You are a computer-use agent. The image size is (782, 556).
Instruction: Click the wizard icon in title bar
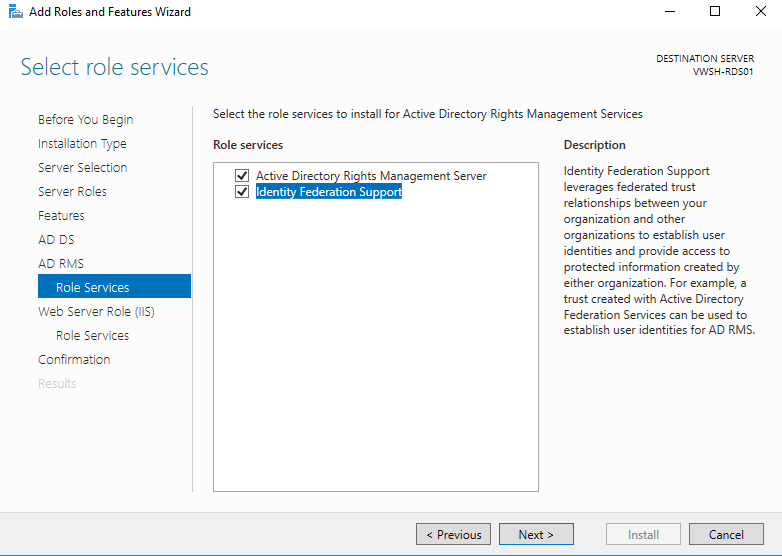[x=15, y=11]
